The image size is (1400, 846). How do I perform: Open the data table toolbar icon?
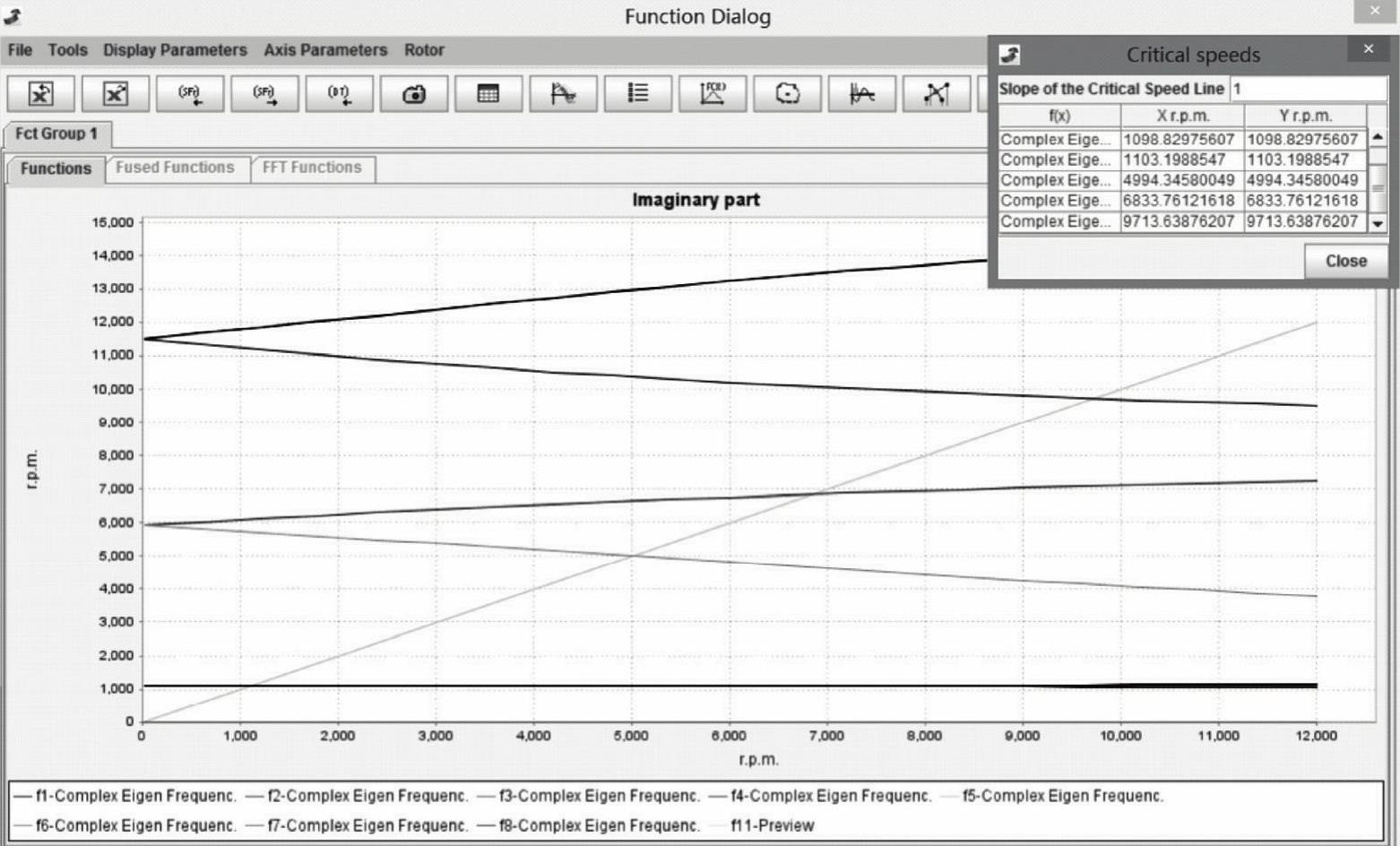[488, 94]
